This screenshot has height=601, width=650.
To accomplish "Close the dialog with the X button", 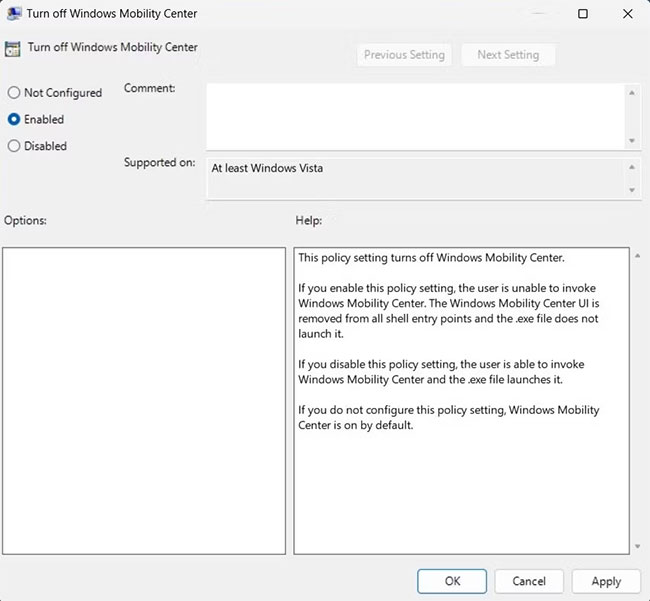I will click(628, 14).
